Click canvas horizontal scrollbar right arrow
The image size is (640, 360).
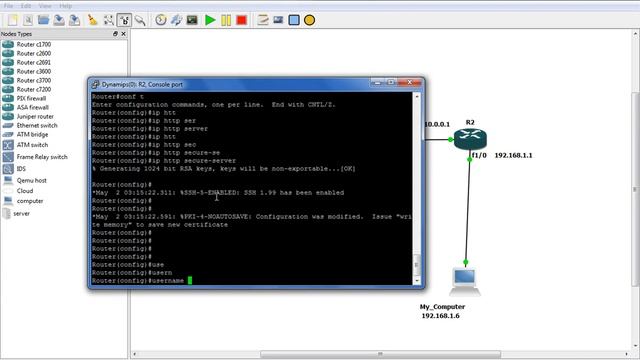click(627, 354)
